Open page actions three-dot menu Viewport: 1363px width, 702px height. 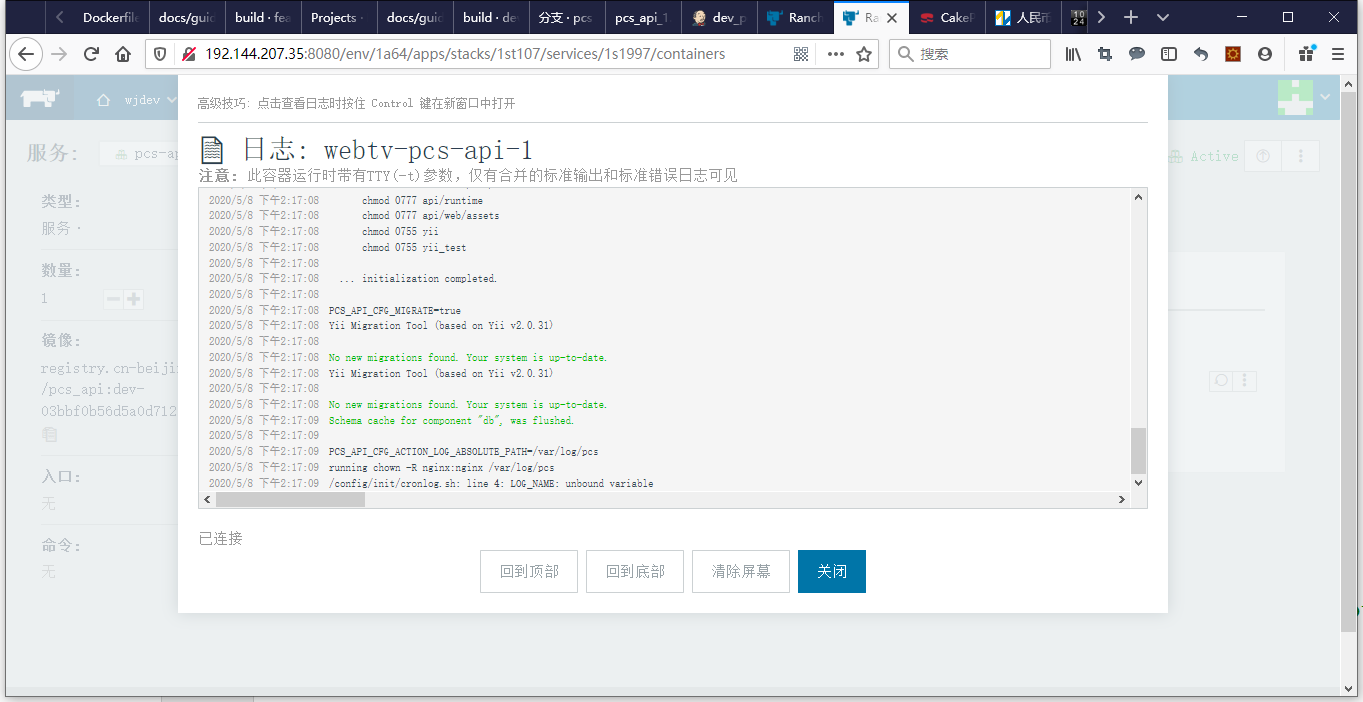point(834,54)
